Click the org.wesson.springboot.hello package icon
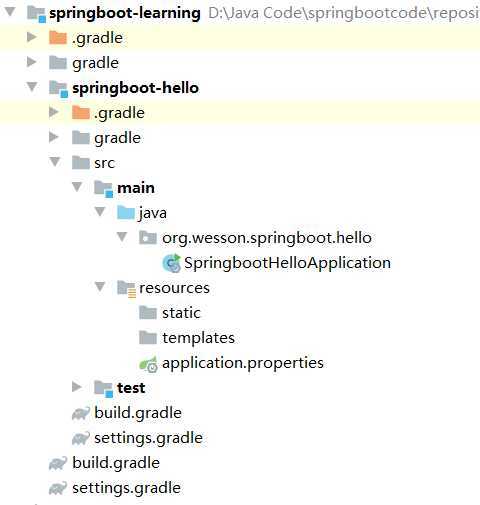 tap(148, 238)
